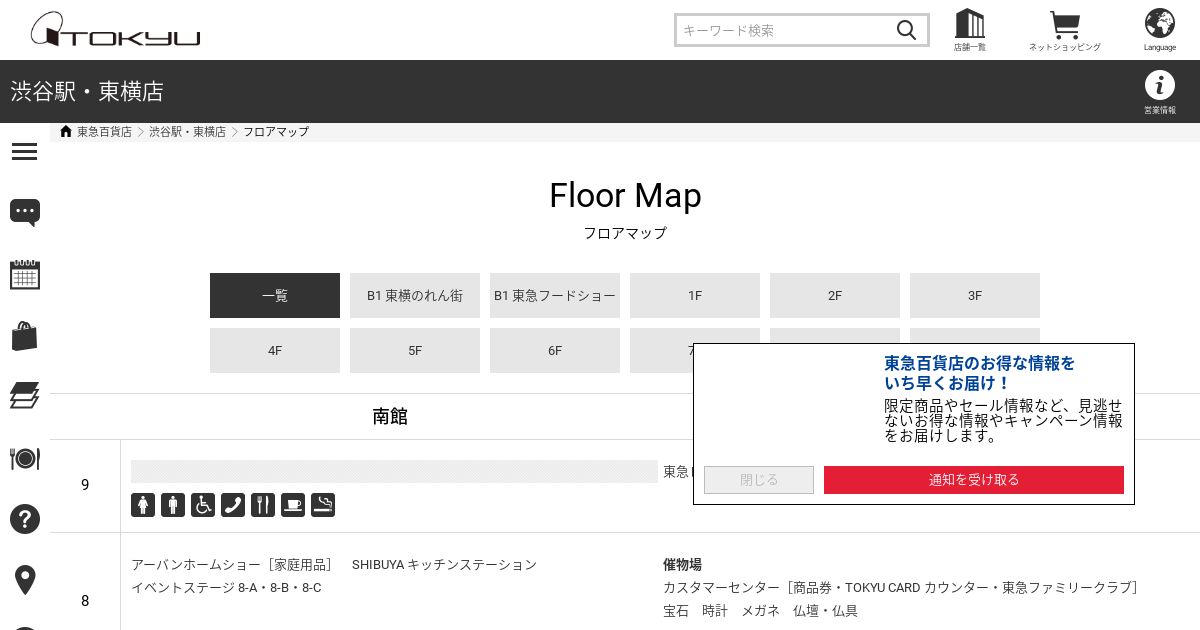This screenshot has width=1200, height=630.
Task: Click the 閉じる button in popup
Action: (x=759, y=480)
